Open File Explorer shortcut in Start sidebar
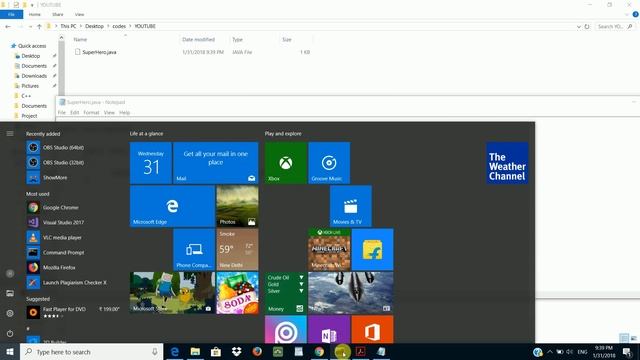This screenshot has width=640, height=360. click(10, 293)
